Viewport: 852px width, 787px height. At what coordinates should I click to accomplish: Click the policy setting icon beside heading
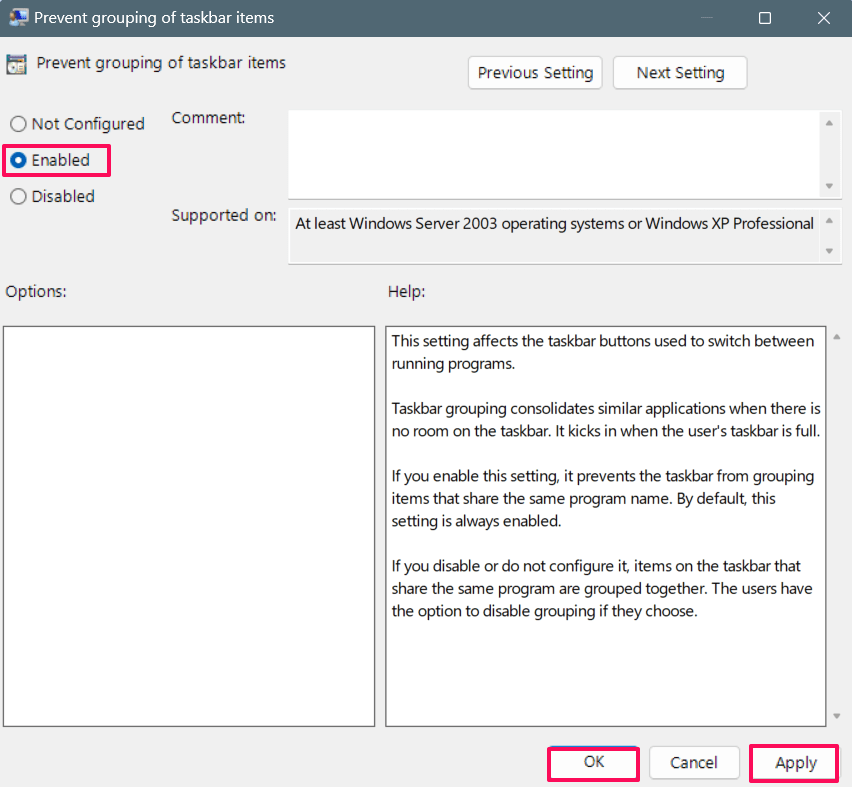tap(16, 64)
